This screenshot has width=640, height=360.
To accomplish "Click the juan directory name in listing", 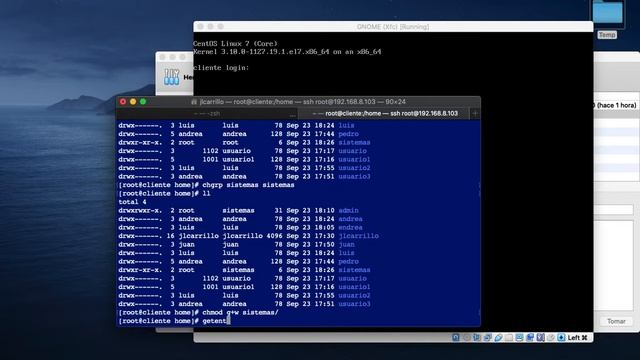I will click(347, 244).
